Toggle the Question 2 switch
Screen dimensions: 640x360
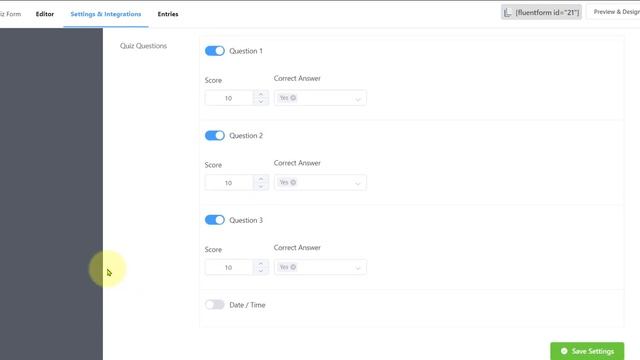pos(215,136)
